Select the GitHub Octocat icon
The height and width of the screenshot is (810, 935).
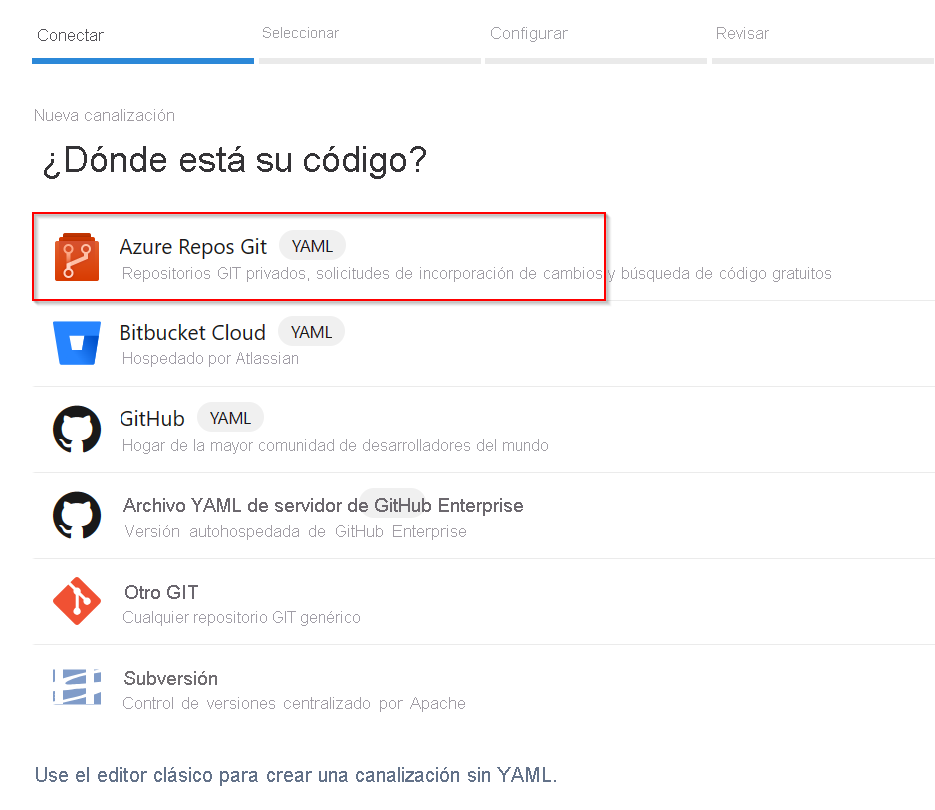click(77, 429)
